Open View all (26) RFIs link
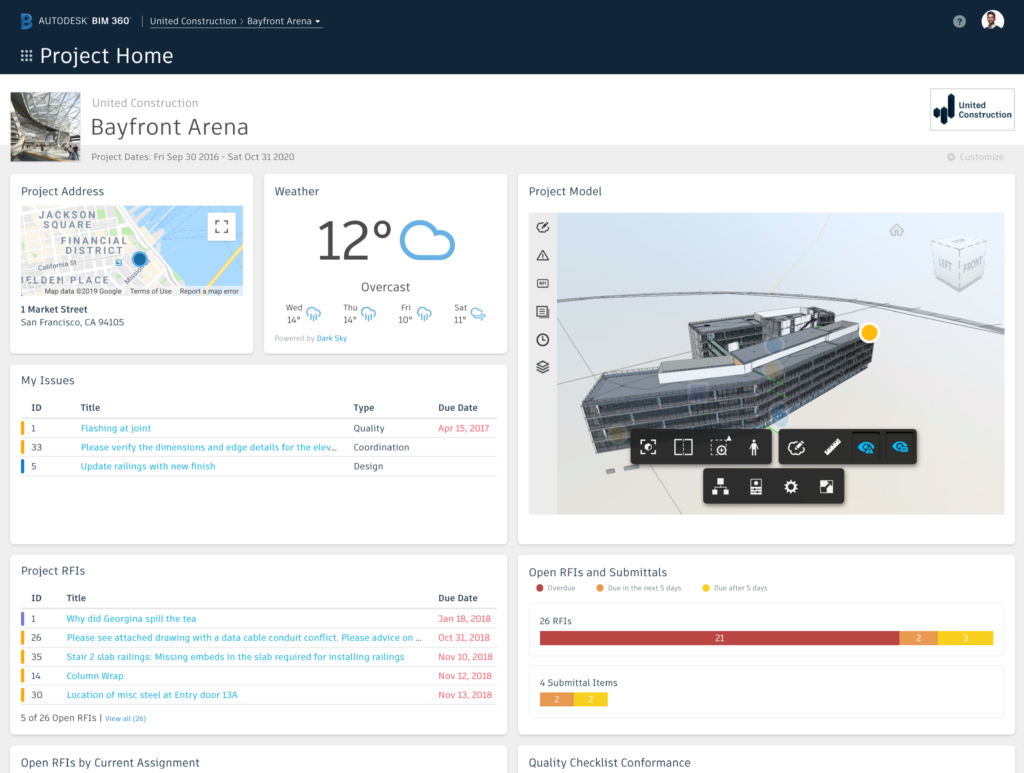1024x773 pixels. [x=128, y=717]
